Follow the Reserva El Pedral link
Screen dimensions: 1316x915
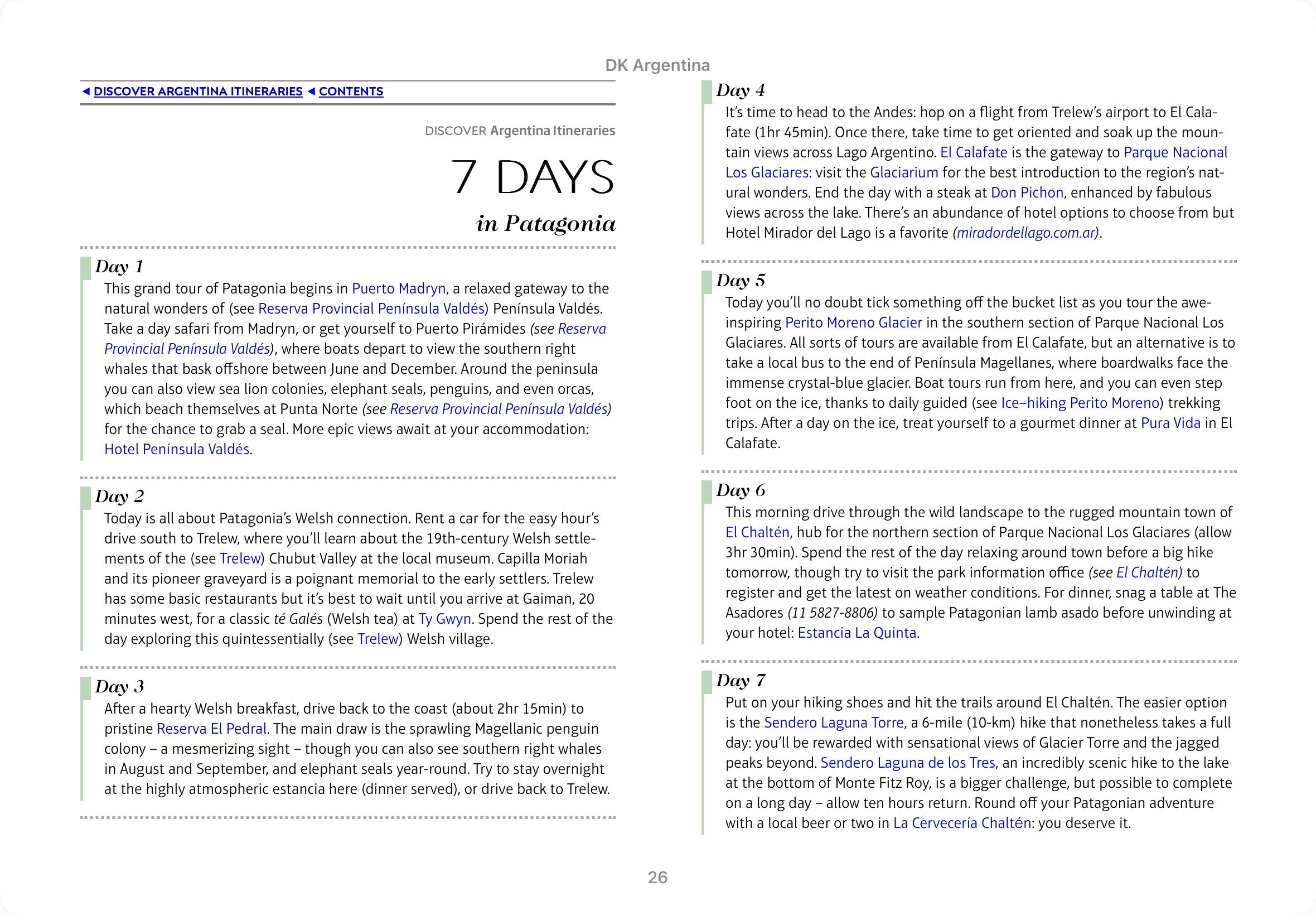click(211, 729)
